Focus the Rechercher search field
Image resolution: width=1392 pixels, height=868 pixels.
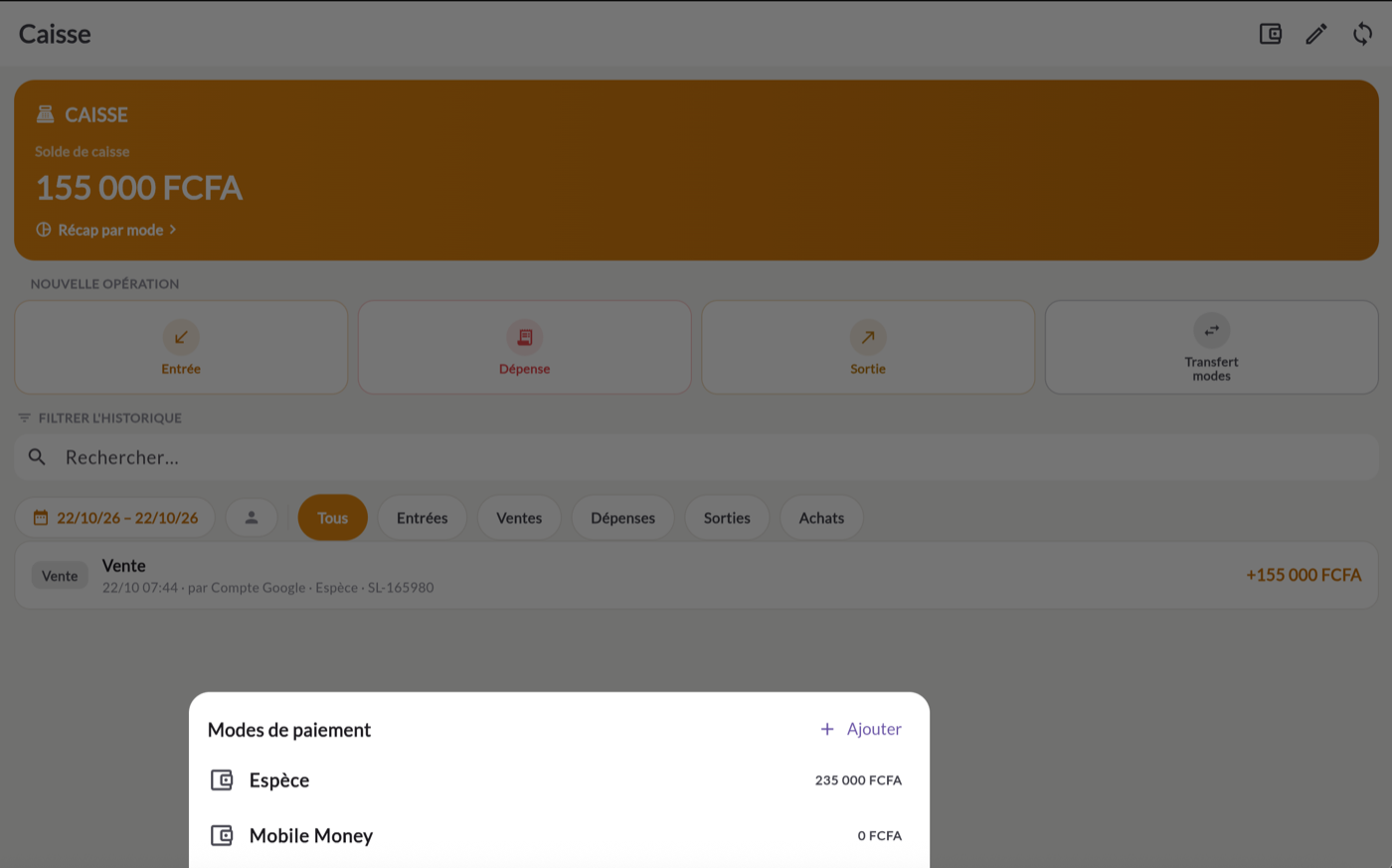696,457
